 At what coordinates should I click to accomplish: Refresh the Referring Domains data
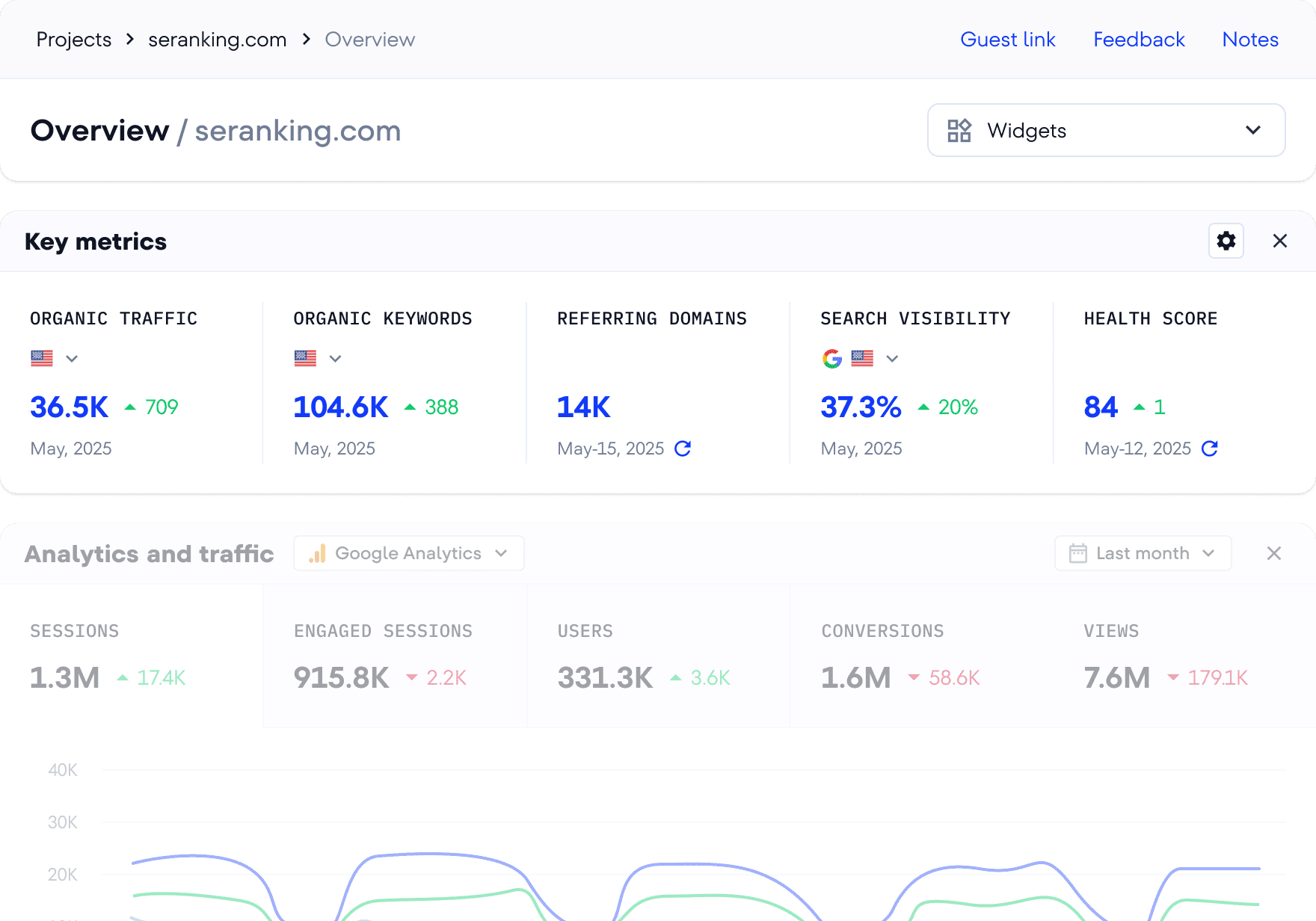pos(683,449)
